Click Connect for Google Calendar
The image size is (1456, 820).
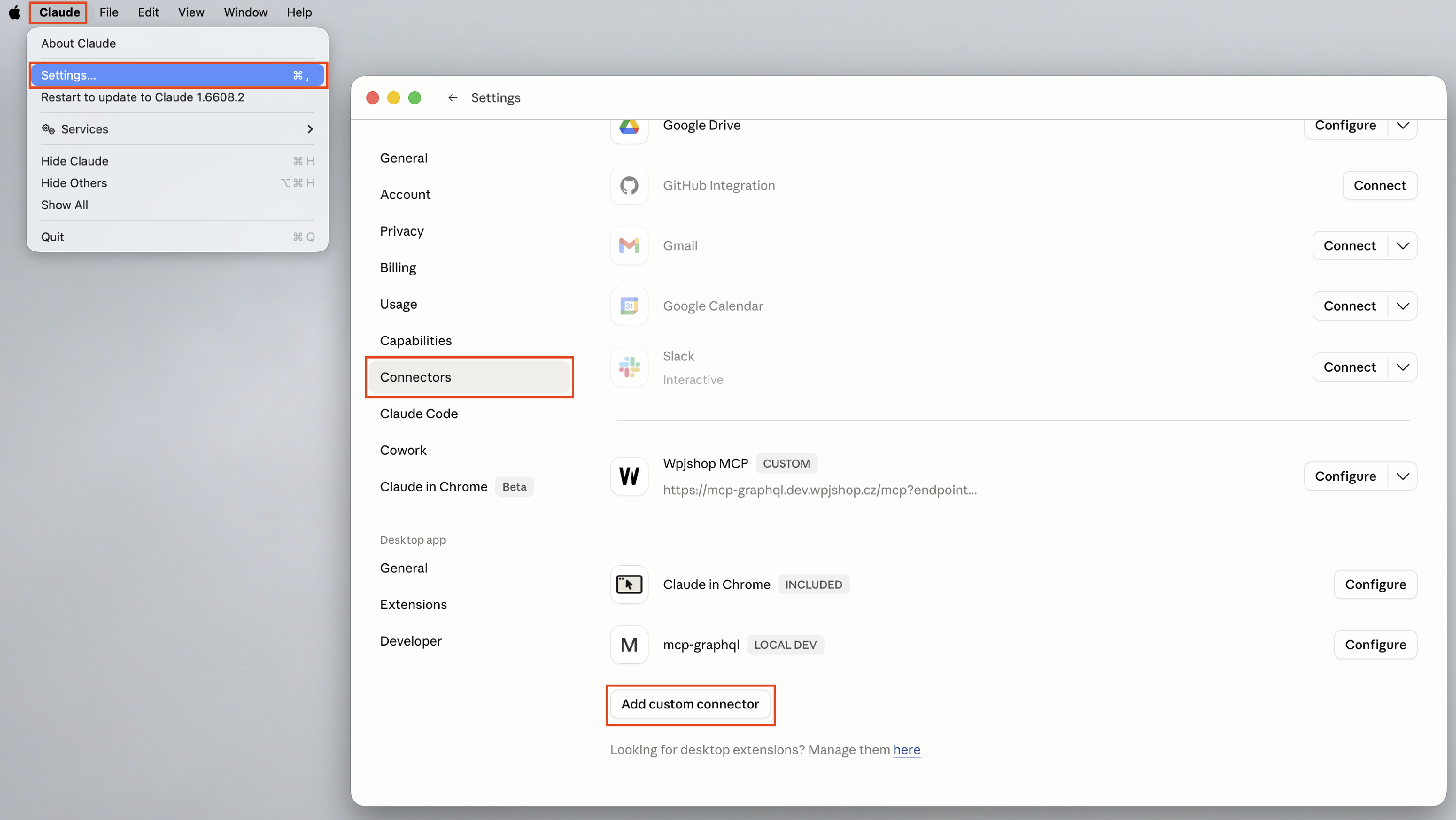tap(1350, 306)
